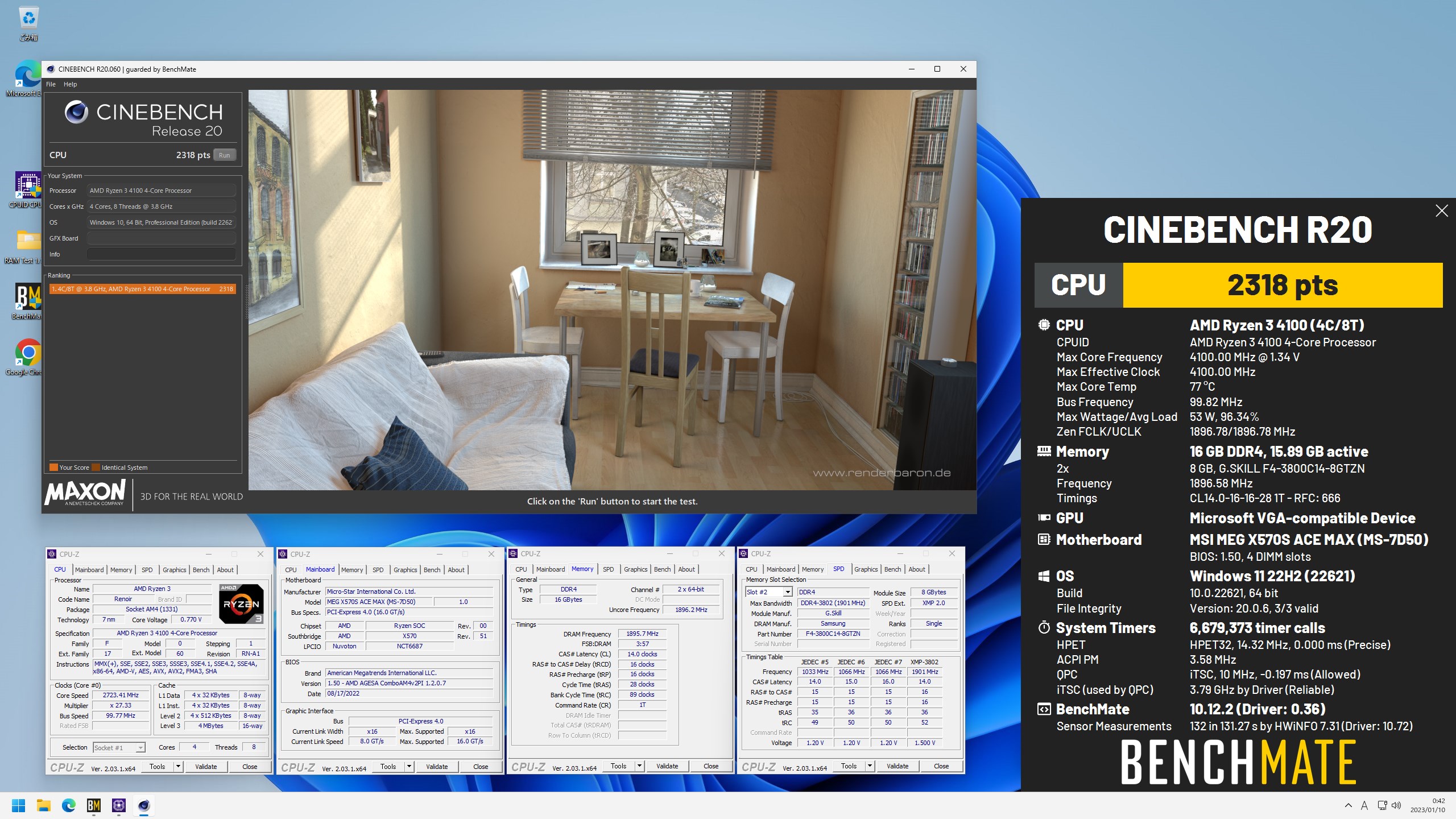
Task: Open CPUID CPU-Z desktop shortcut
Action: point(25,191)
